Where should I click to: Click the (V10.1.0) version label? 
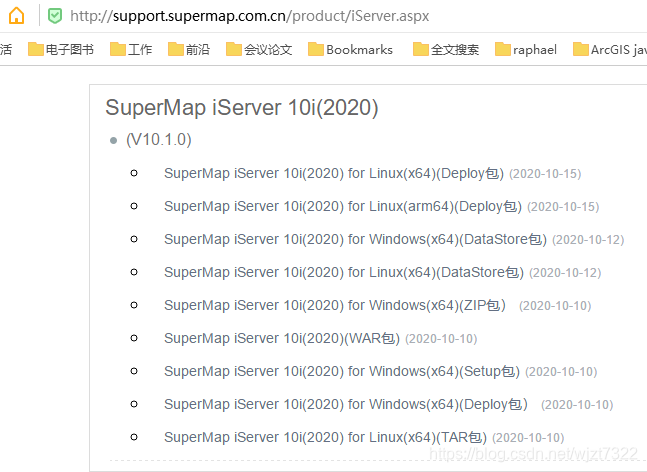click(159, 139)
